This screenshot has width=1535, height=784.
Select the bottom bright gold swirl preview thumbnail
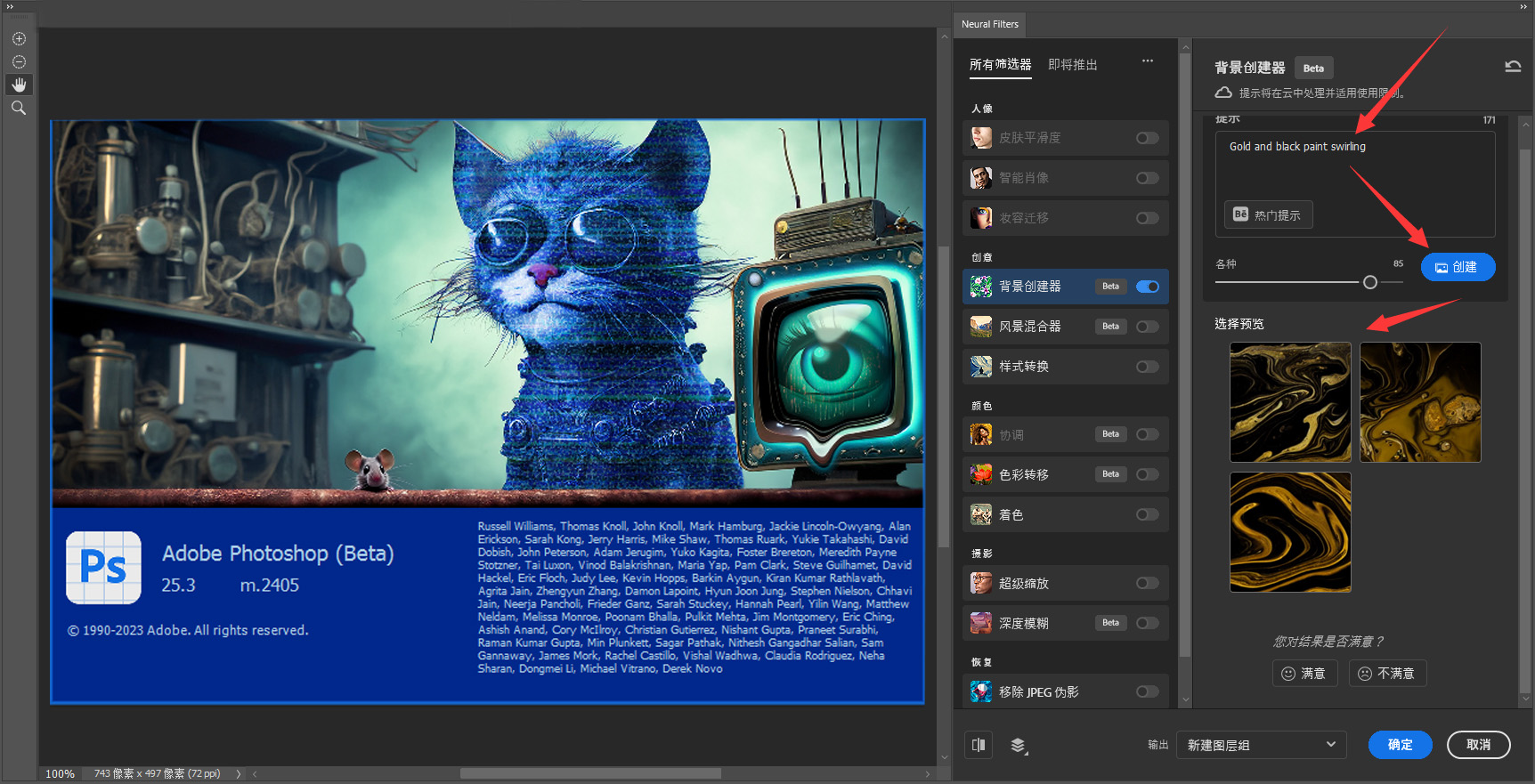[1290, 532]
